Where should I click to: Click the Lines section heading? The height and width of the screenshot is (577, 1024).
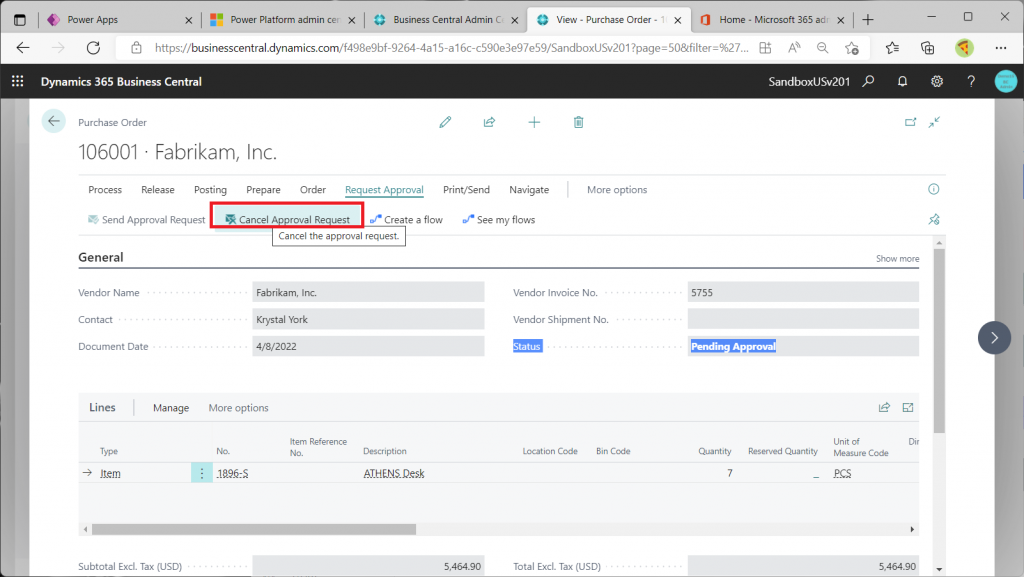pos(103,407)
